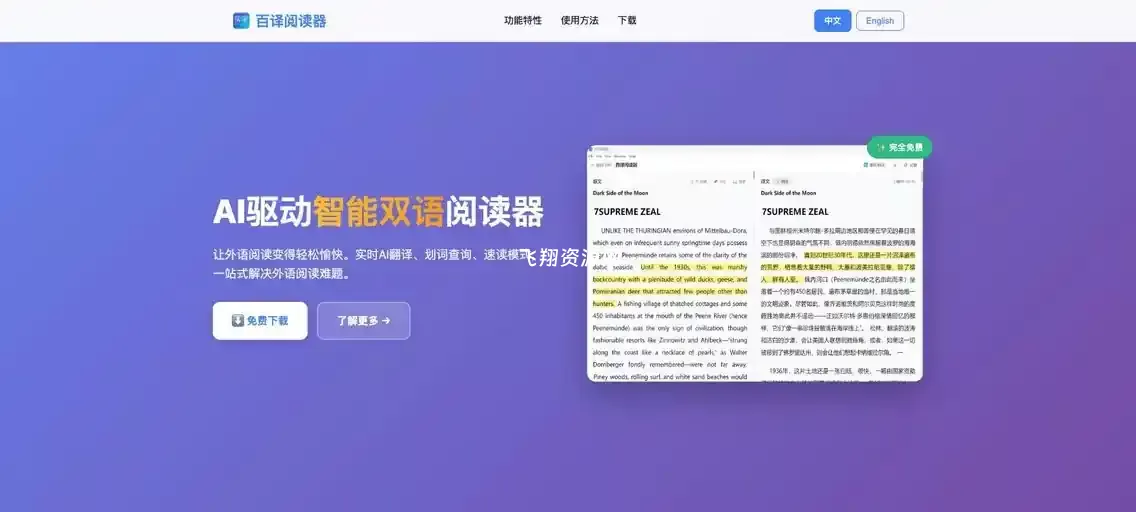Click the 百译阅读器 logo icon
Viewport: 1136px width, 512px height.
pyautogui.click(x=241, y=20)
